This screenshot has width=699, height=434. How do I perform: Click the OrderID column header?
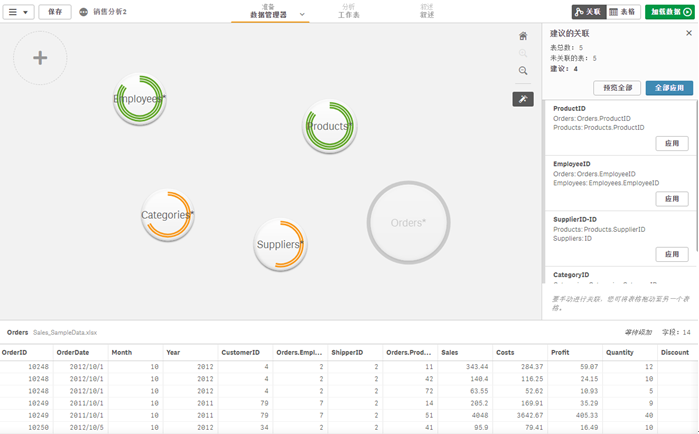[x=27, y=352]
